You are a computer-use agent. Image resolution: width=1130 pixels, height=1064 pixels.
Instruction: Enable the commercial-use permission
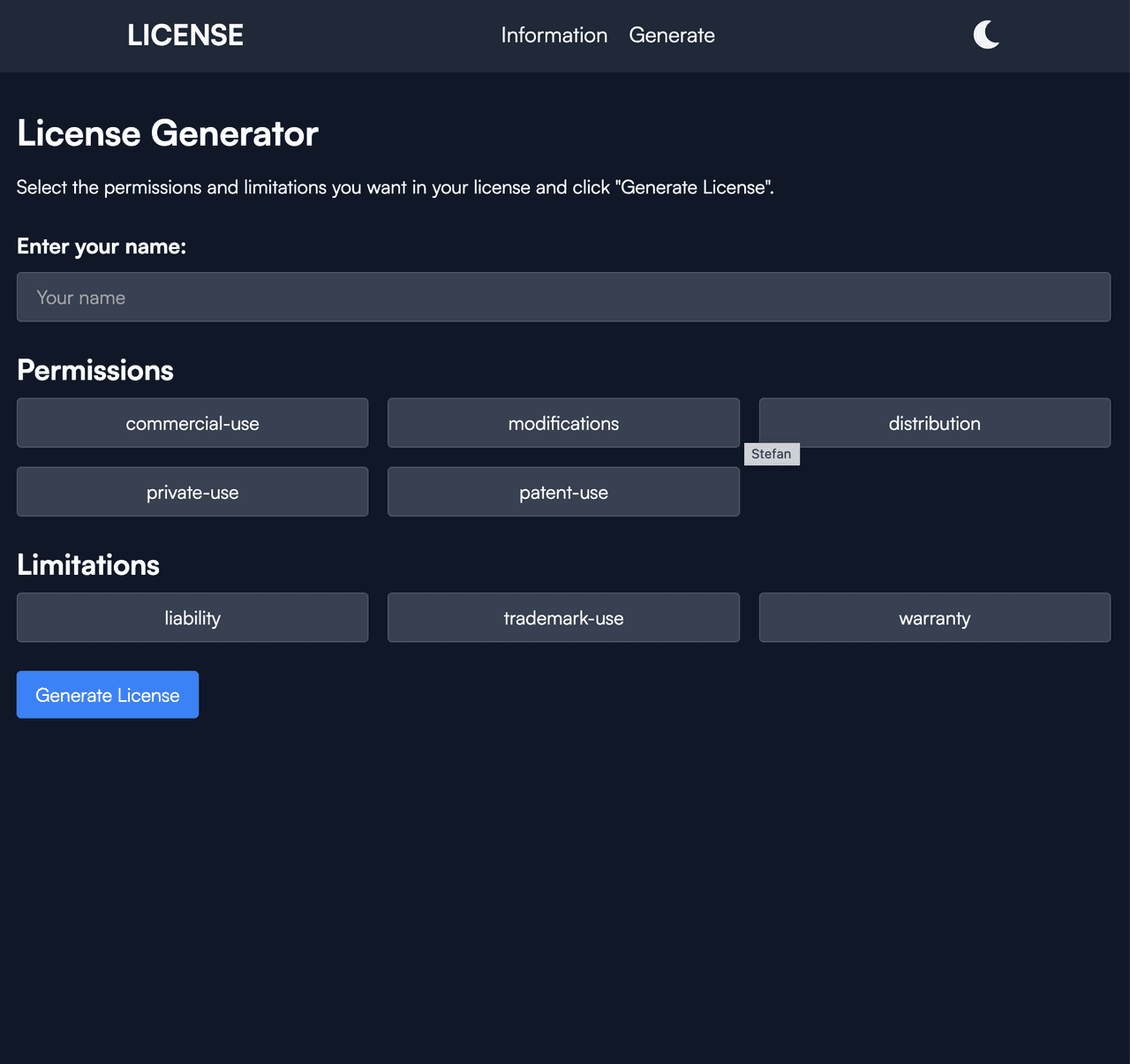(192, 423)
